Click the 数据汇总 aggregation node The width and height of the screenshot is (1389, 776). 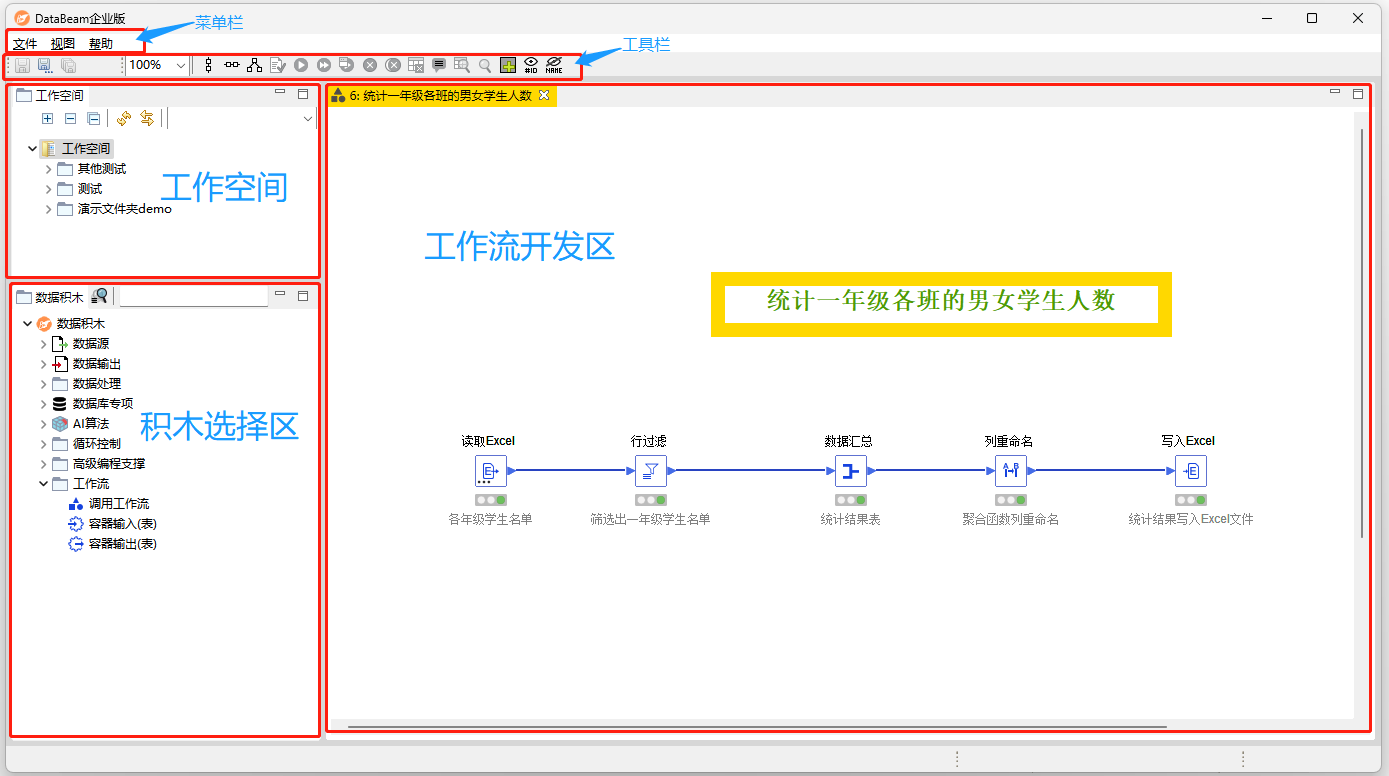[x=850, y=471]
